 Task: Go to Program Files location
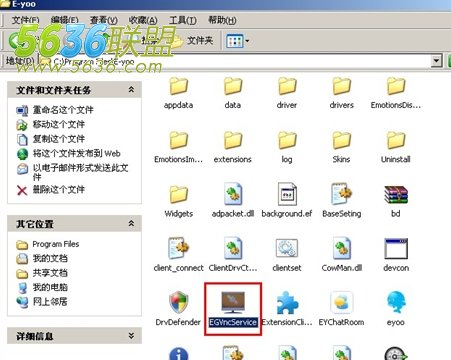(x=56, y=244)
